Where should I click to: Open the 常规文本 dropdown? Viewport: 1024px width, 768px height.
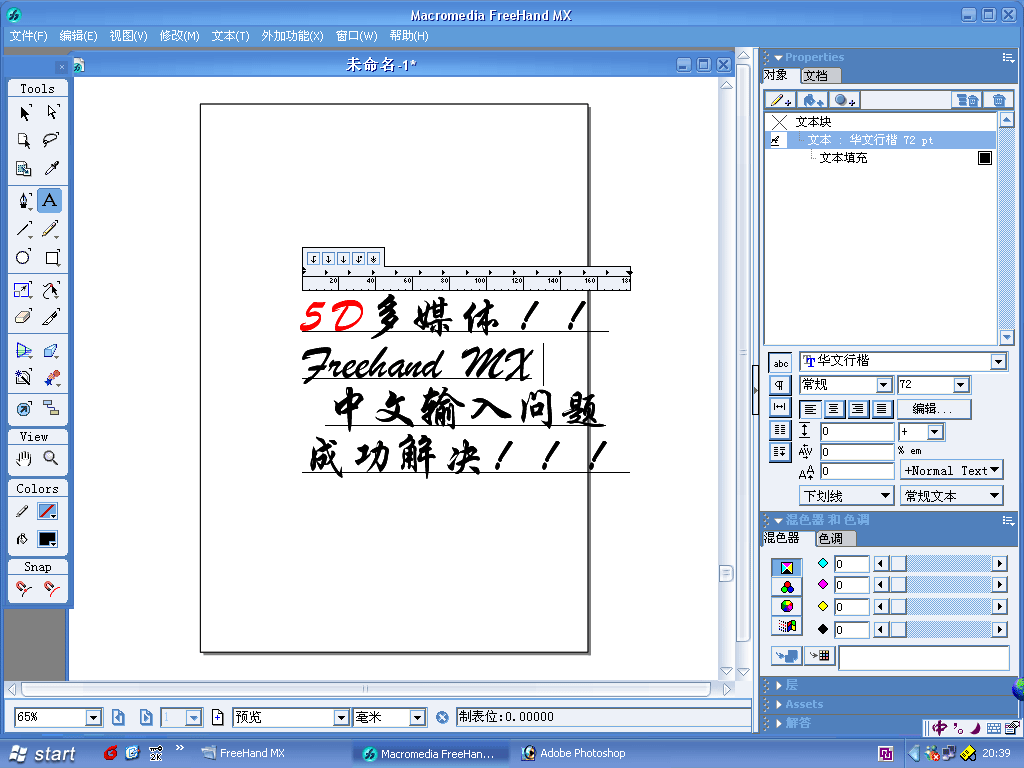(951, 496)
